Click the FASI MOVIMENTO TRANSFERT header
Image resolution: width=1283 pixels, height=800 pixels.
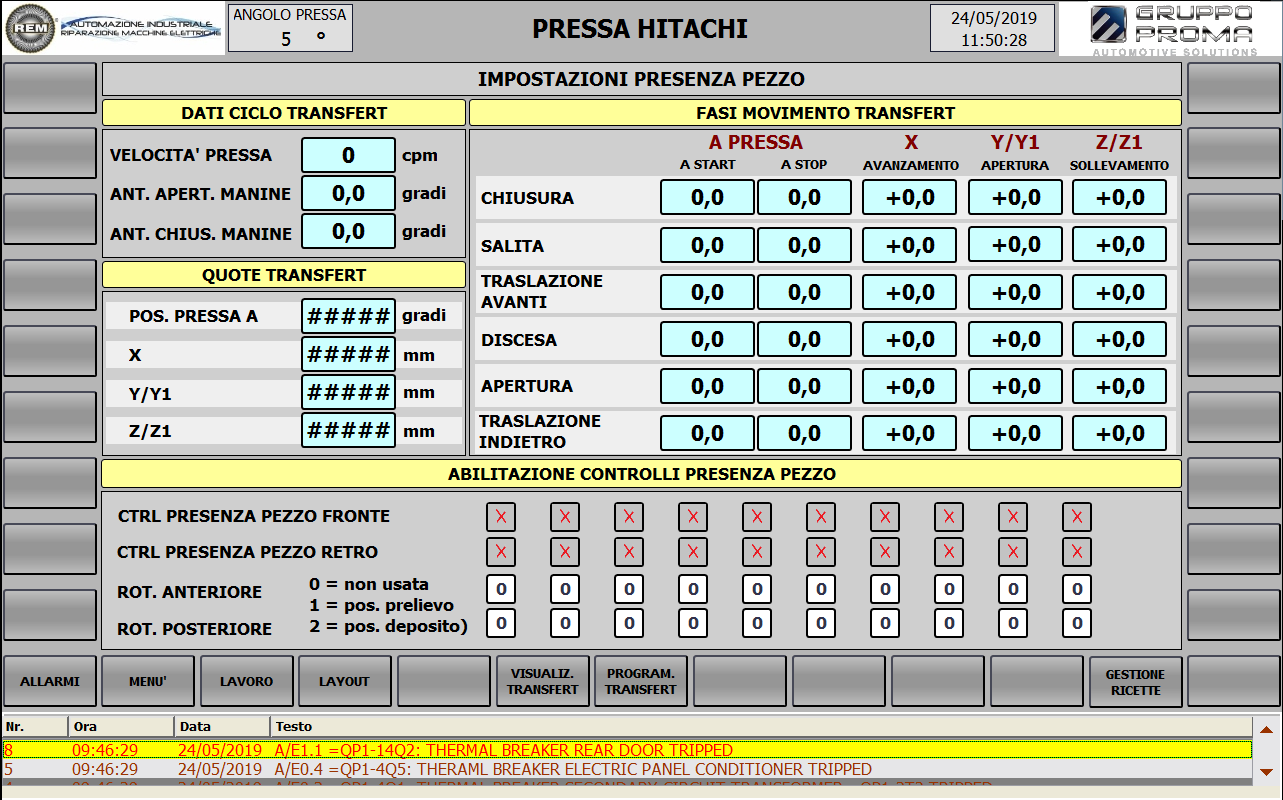pos(826,113)
